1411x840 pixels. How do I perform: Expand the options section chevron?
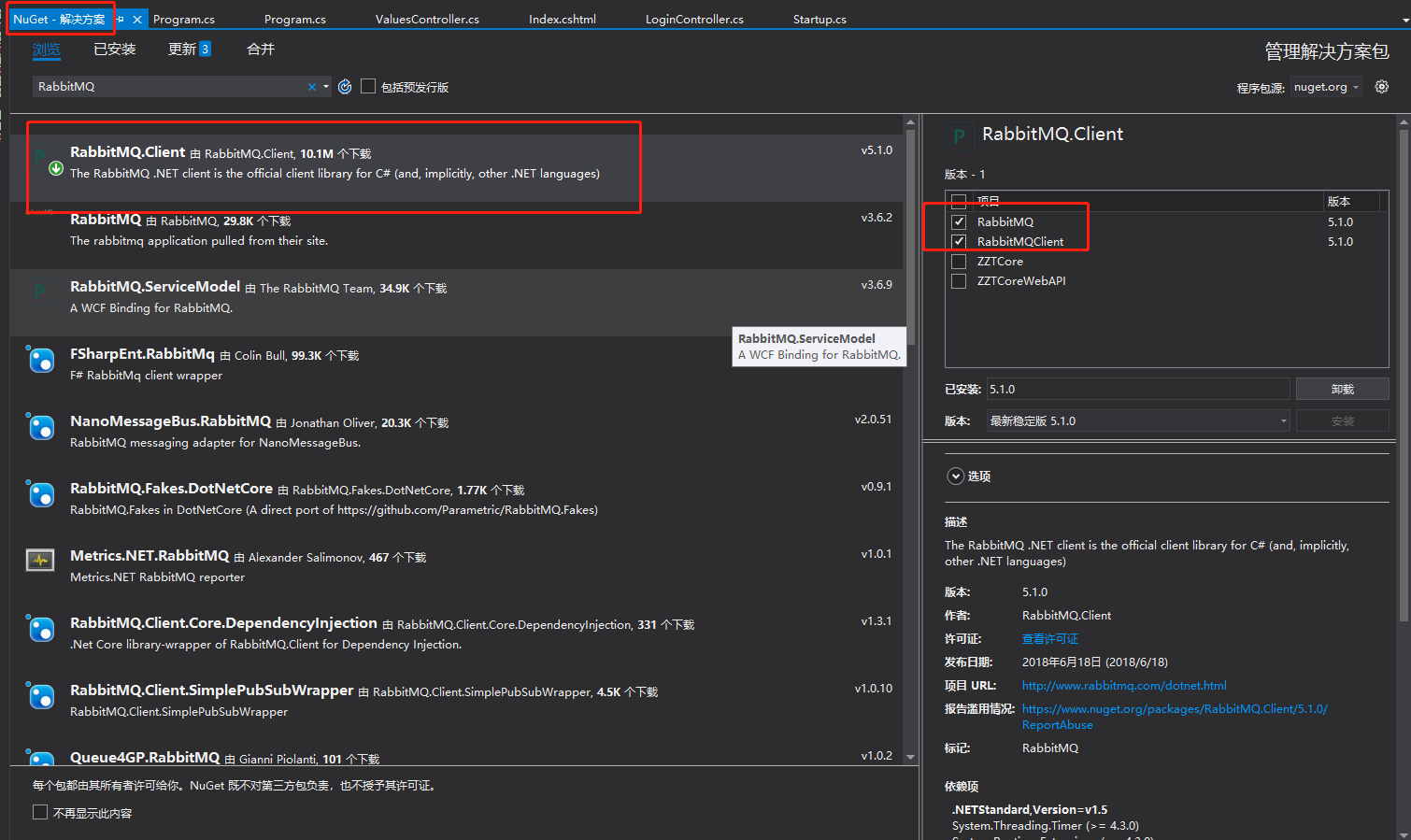[955, 476]
